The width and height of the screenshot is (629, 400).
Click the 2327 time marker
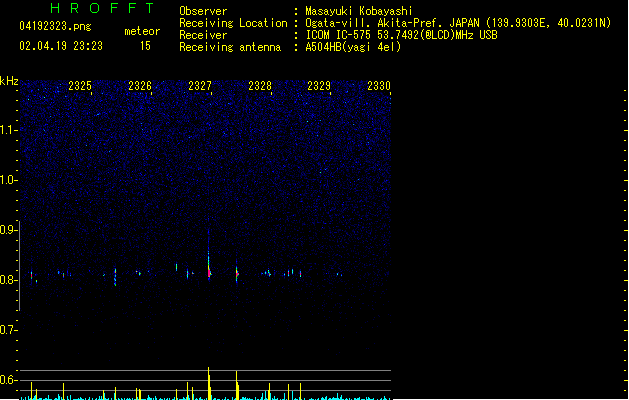[200, 86]
